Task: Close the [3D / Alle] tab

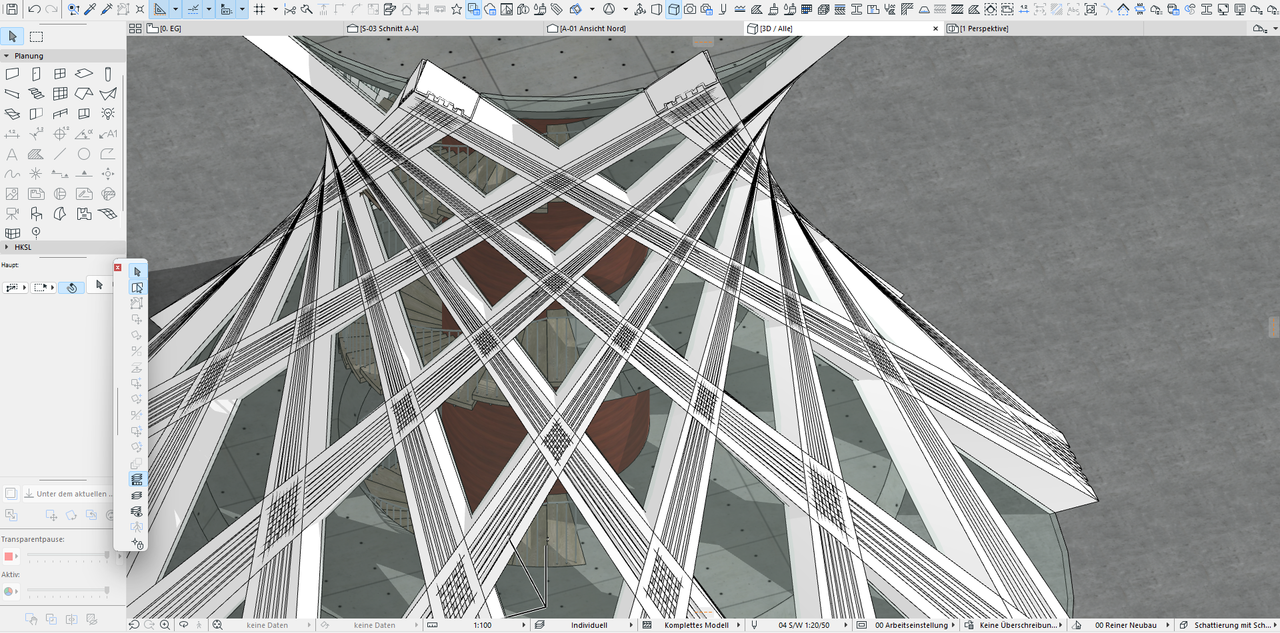Action: point(936,29)
